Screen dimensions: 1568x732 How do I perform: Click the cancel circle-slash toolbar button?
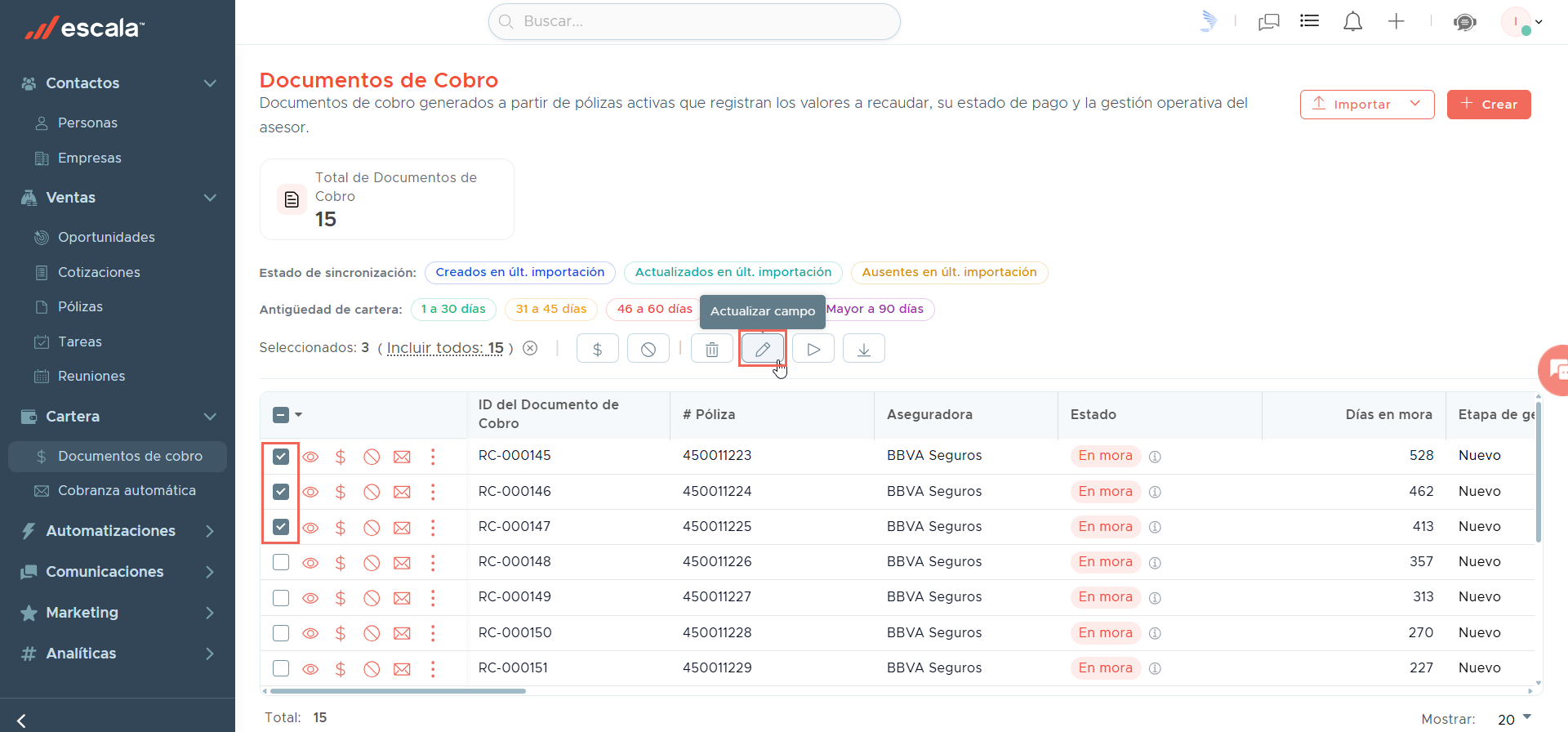click(x=648, y=349)
